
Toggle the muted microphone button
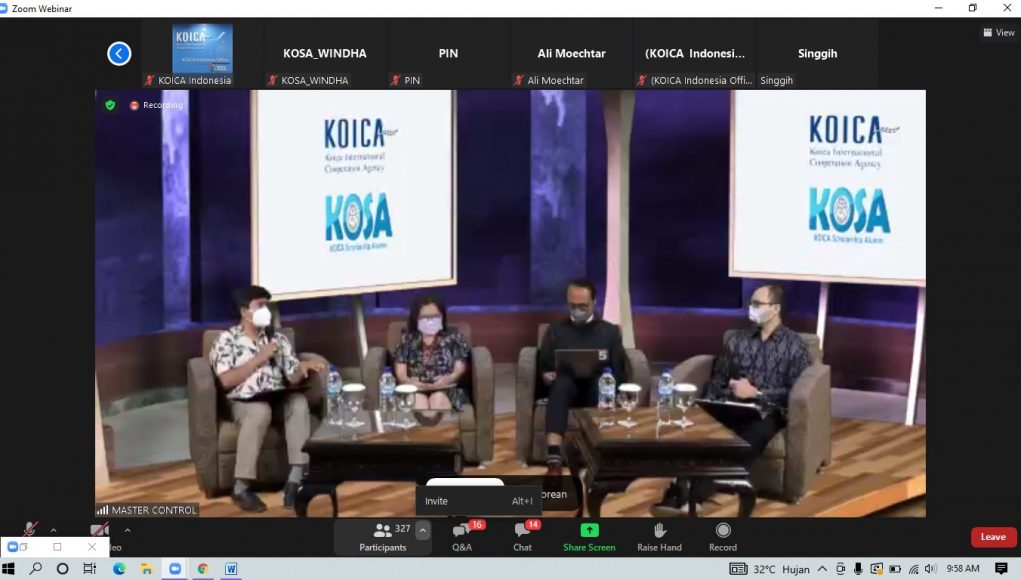[x=31, y=530]
